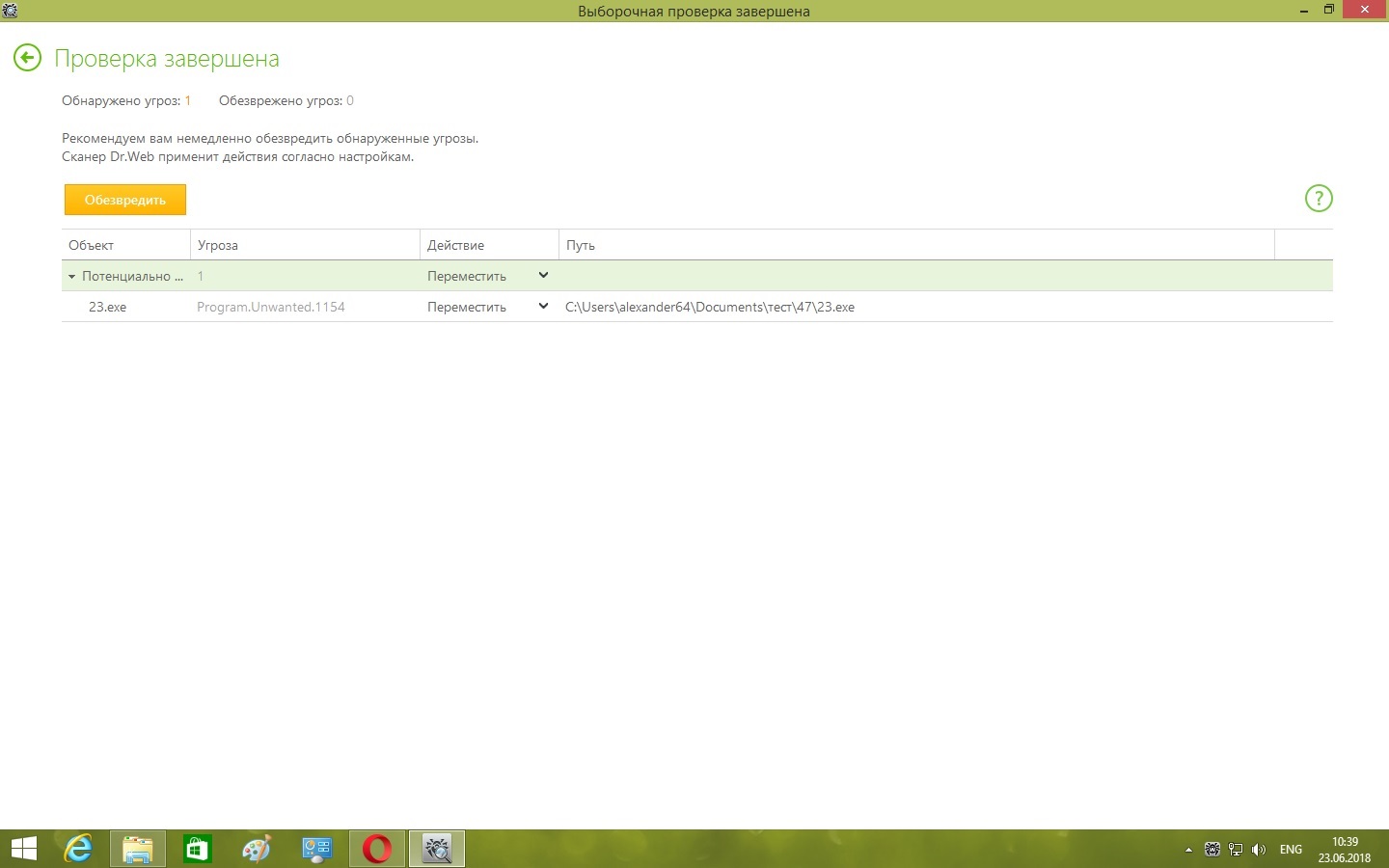Sort by the Объект column header
The height and width of the screenshot is (868, 1389).
(126, 245)
